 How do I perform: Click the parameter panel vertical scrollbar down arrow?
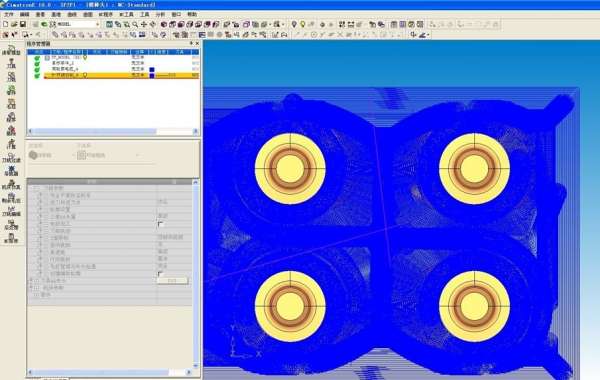pyautogui.click(x=196, y=366)
